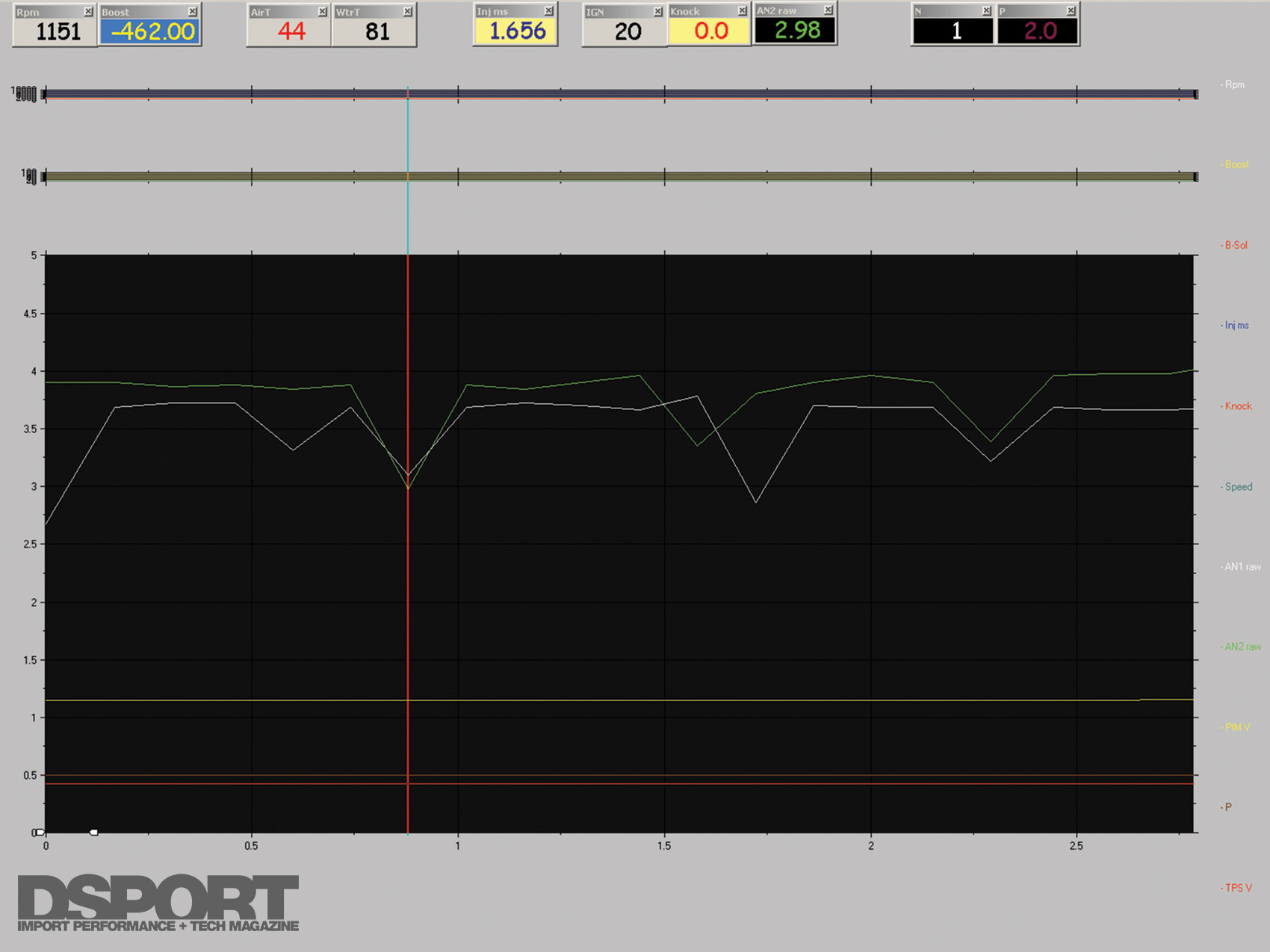Click the yellow Inj ms value 1.656
Image resolution: width=1270 pixels, height=952 pixels.
click(x=515, y=31)
